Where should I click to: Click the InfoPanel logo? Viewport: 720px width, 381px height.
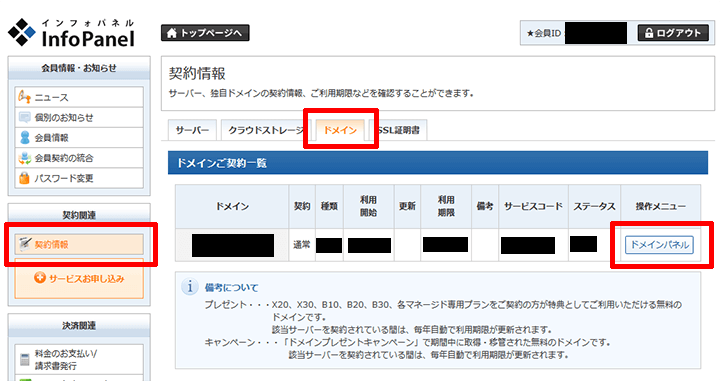pyautogui.click(x=71, y=33)
